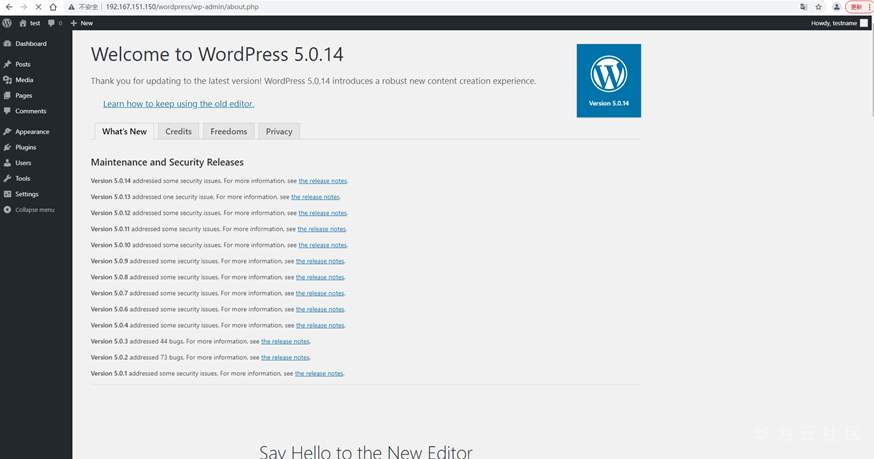Open release notes for Version 5.0.7

click(x=320, y=293)
